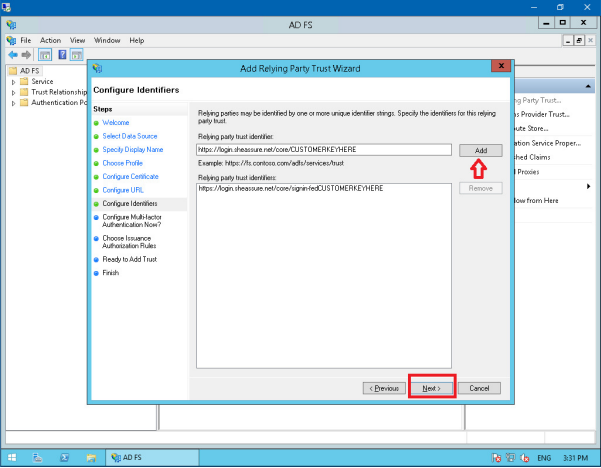Go back with the Previous button
Screen dimensions: 601x468
pos(385,387)
